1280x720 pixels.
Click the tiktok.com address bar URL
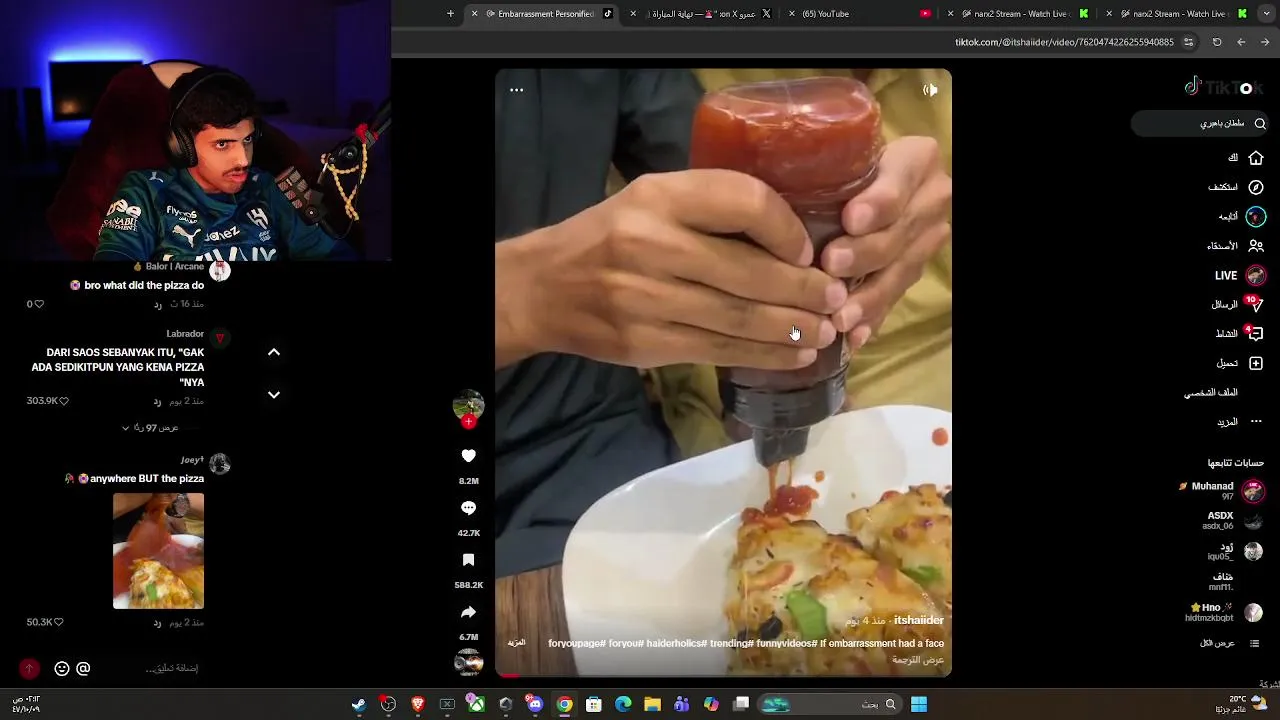(1064, 42)
